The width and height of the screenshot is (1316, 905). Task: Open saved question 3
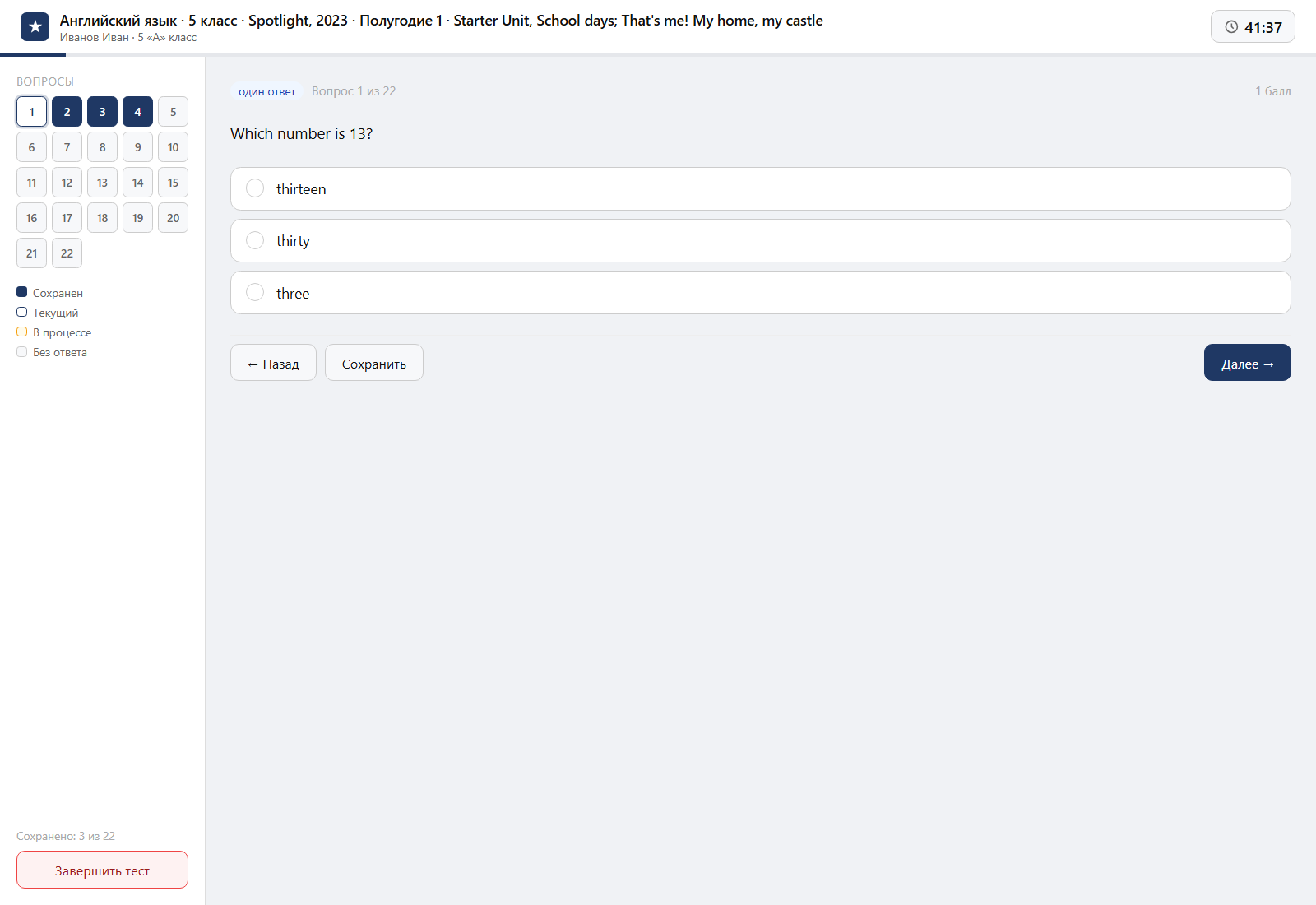point(102,112)
